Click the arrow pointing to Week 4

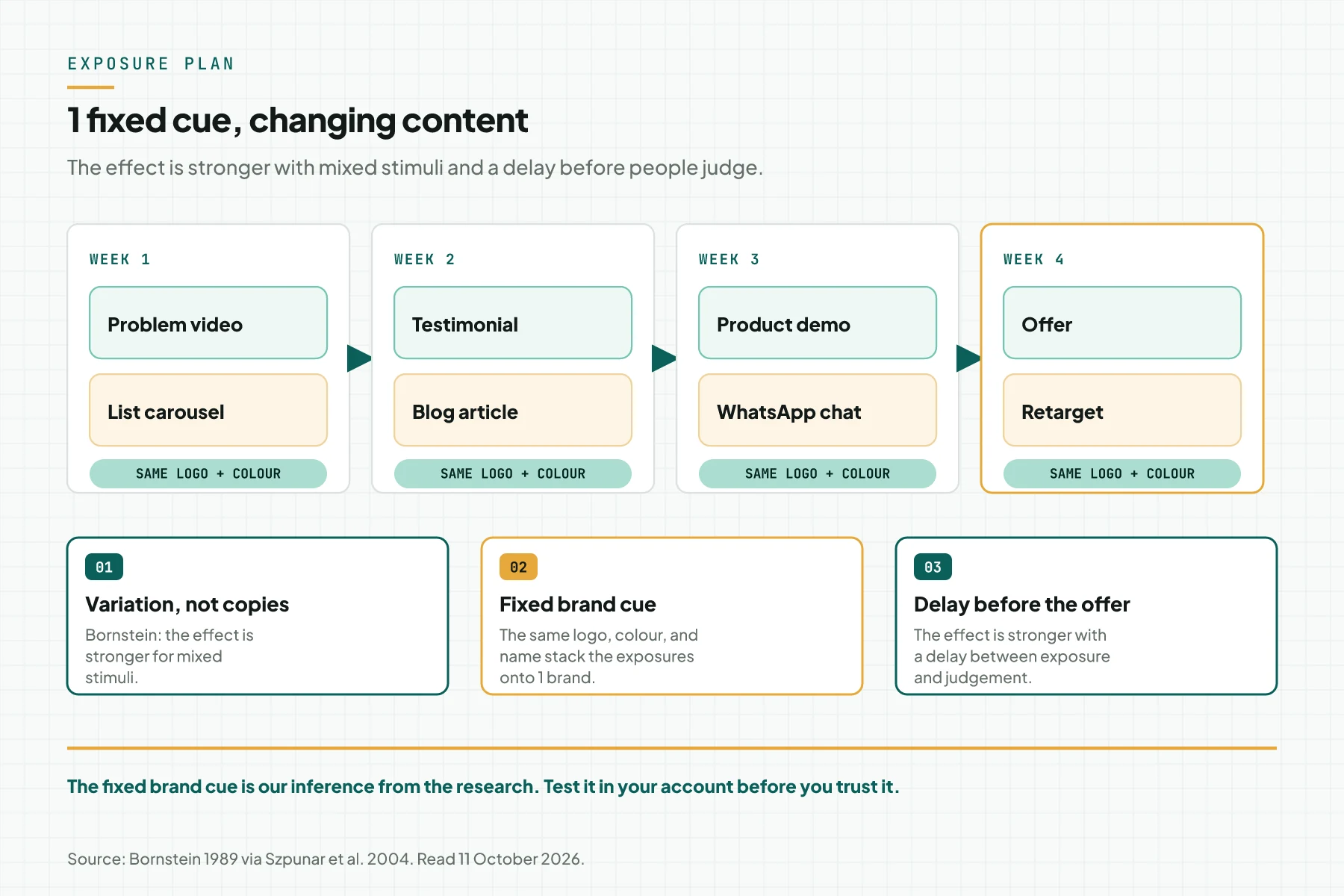(x=968, y=358)
